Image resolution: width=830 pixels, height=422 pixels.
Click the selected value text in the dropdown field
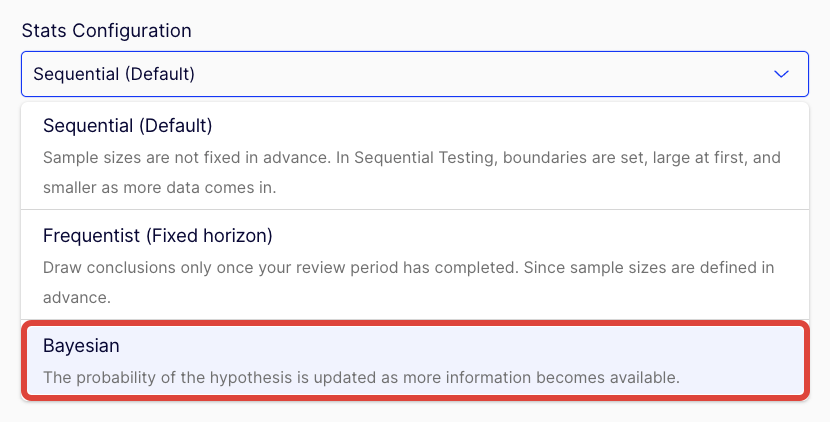(114, 74)
